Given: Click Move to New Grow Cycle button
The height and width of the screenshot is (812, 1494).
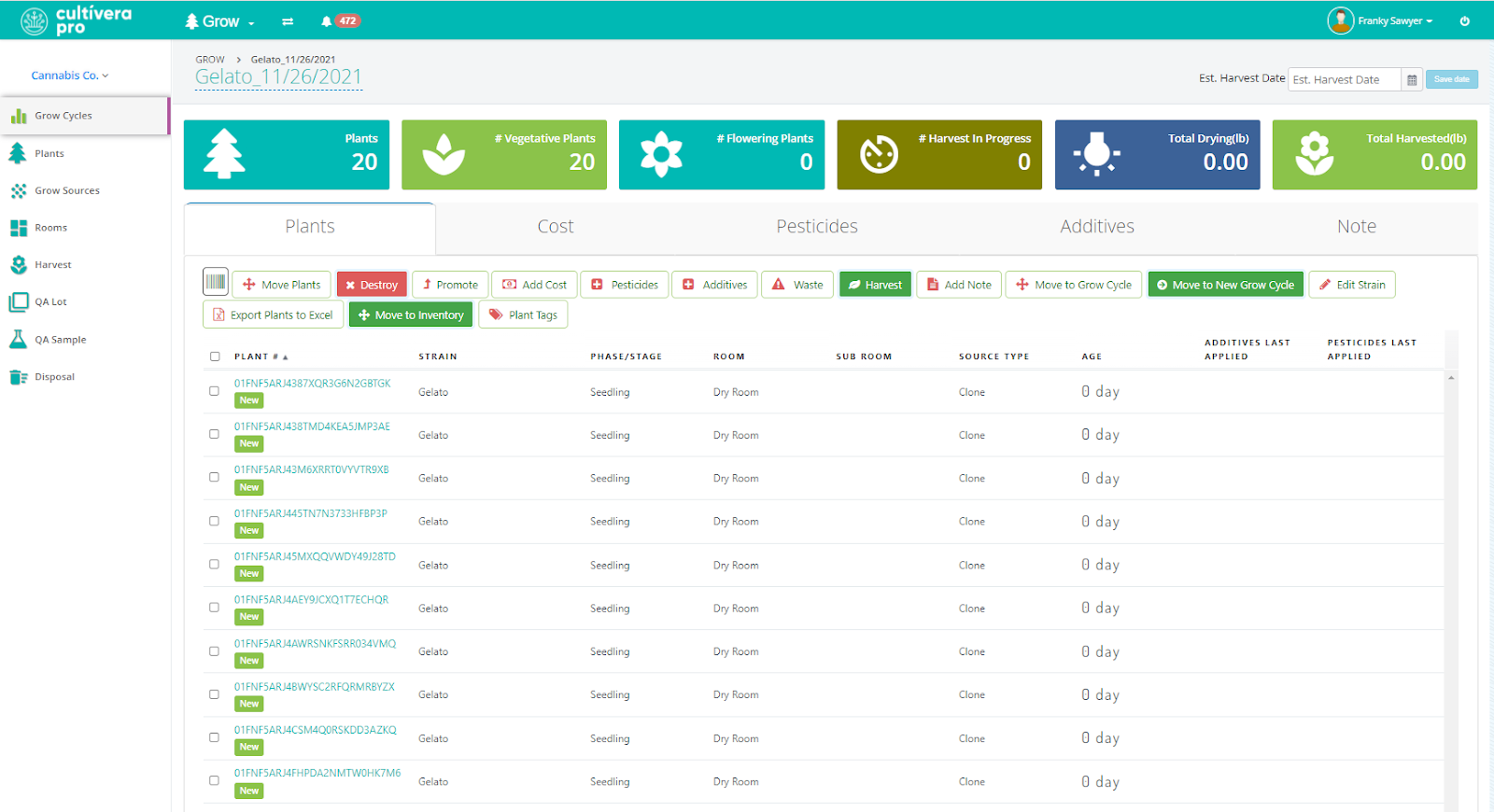Looking at the screenshot, I should pyautogui.click(x=1225, y=285).
